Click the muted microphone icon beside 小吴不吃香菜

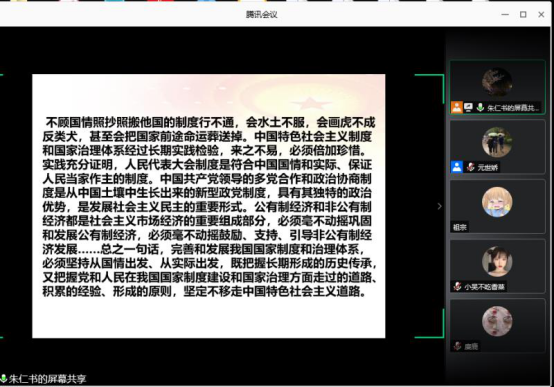point(458,286)
